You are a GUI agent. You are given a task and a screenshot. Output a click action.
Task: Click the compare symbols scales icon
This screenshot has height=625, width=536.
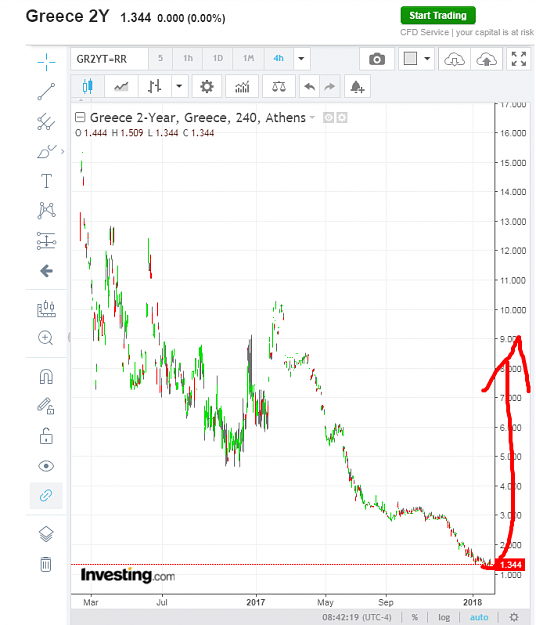279,86
